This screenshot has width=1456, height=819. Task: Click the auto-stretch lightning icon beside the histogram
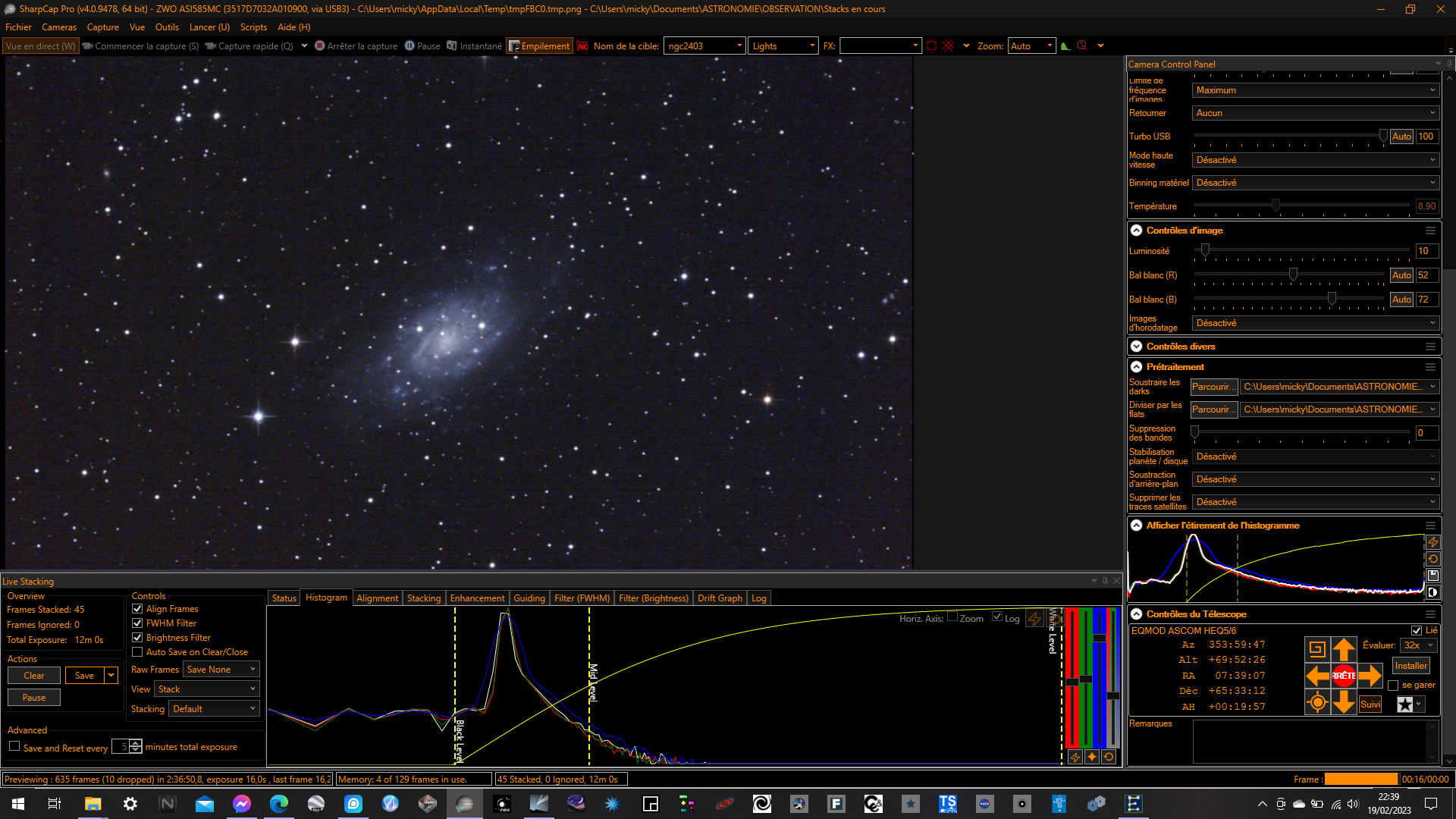(x=1432, y=542)
